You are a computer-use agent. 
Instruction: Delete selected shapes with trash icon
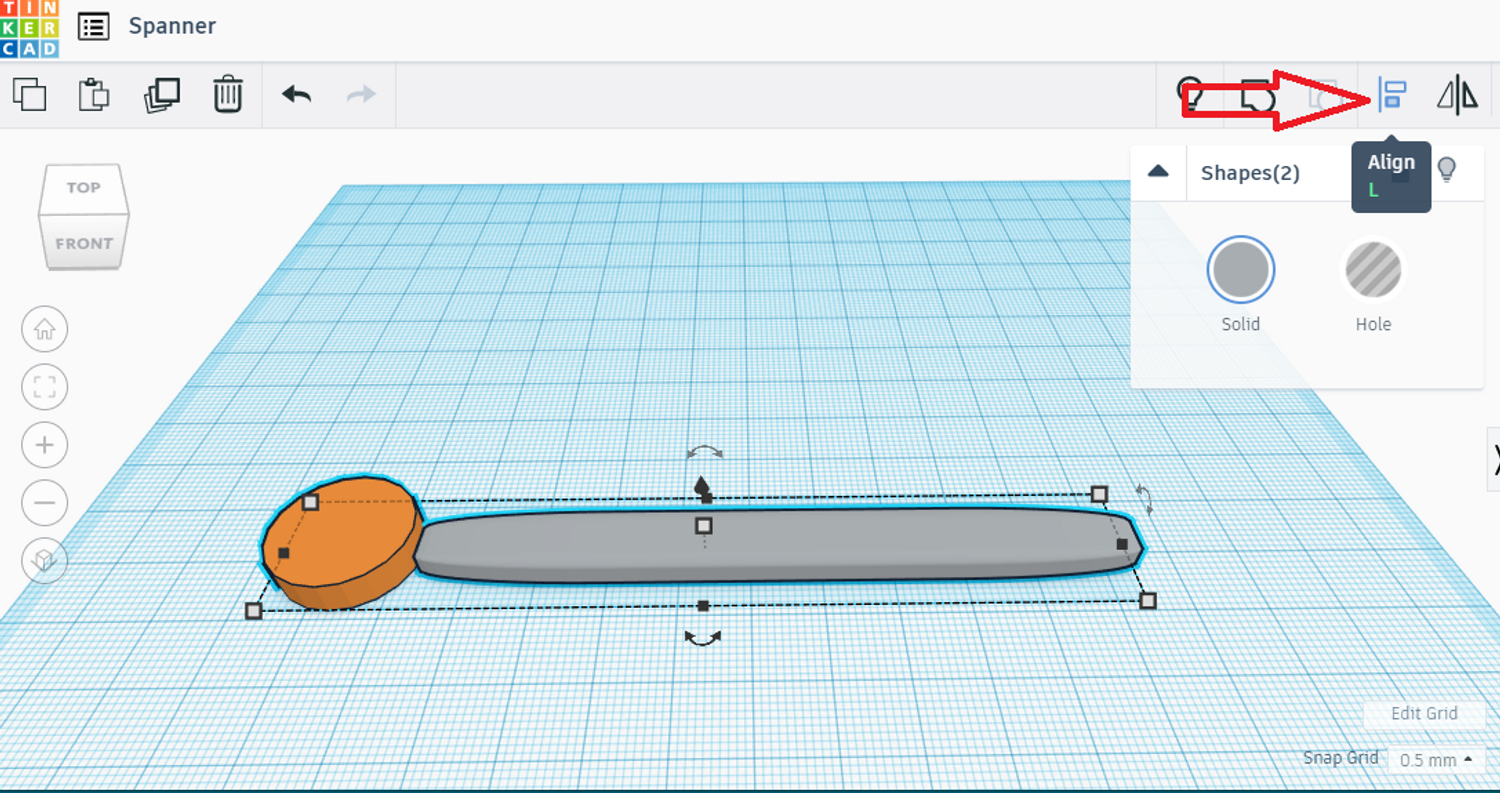pos(228,94)
